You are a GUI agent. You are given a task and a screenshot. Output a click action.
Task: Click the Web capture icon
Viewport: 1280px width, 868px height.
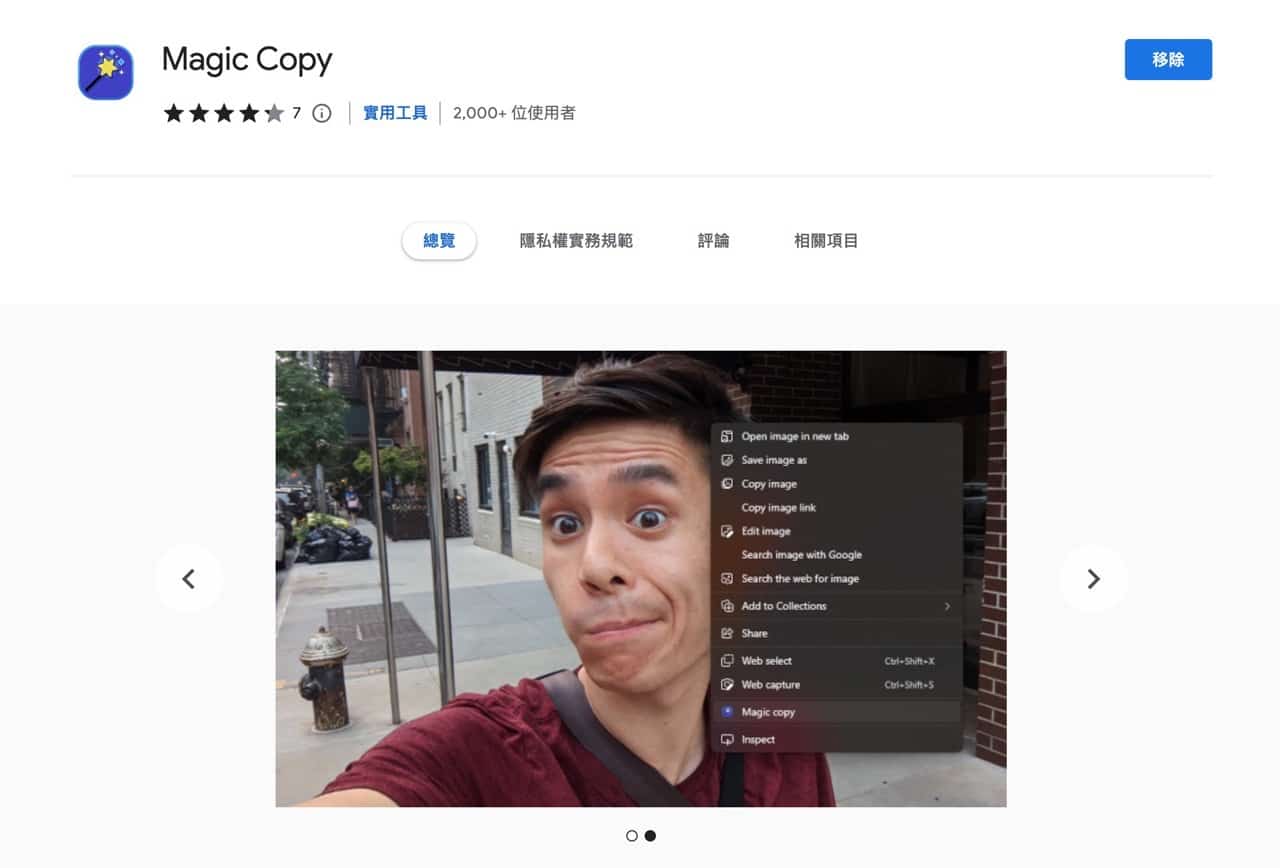726,687
